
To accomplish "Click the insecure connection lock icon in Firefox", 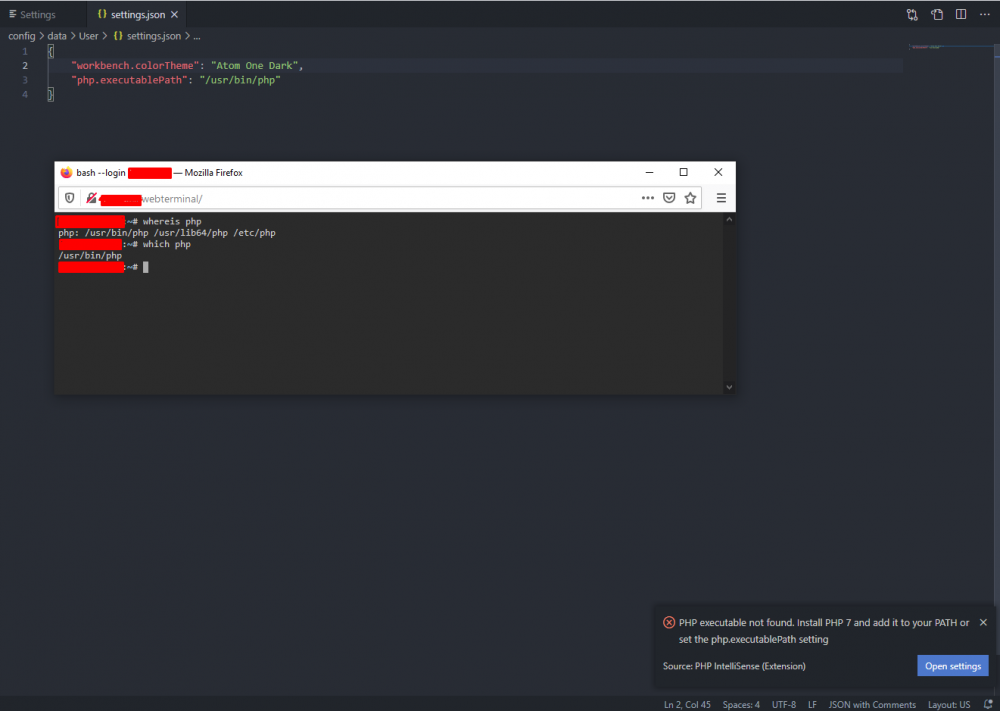I will 91,198.
